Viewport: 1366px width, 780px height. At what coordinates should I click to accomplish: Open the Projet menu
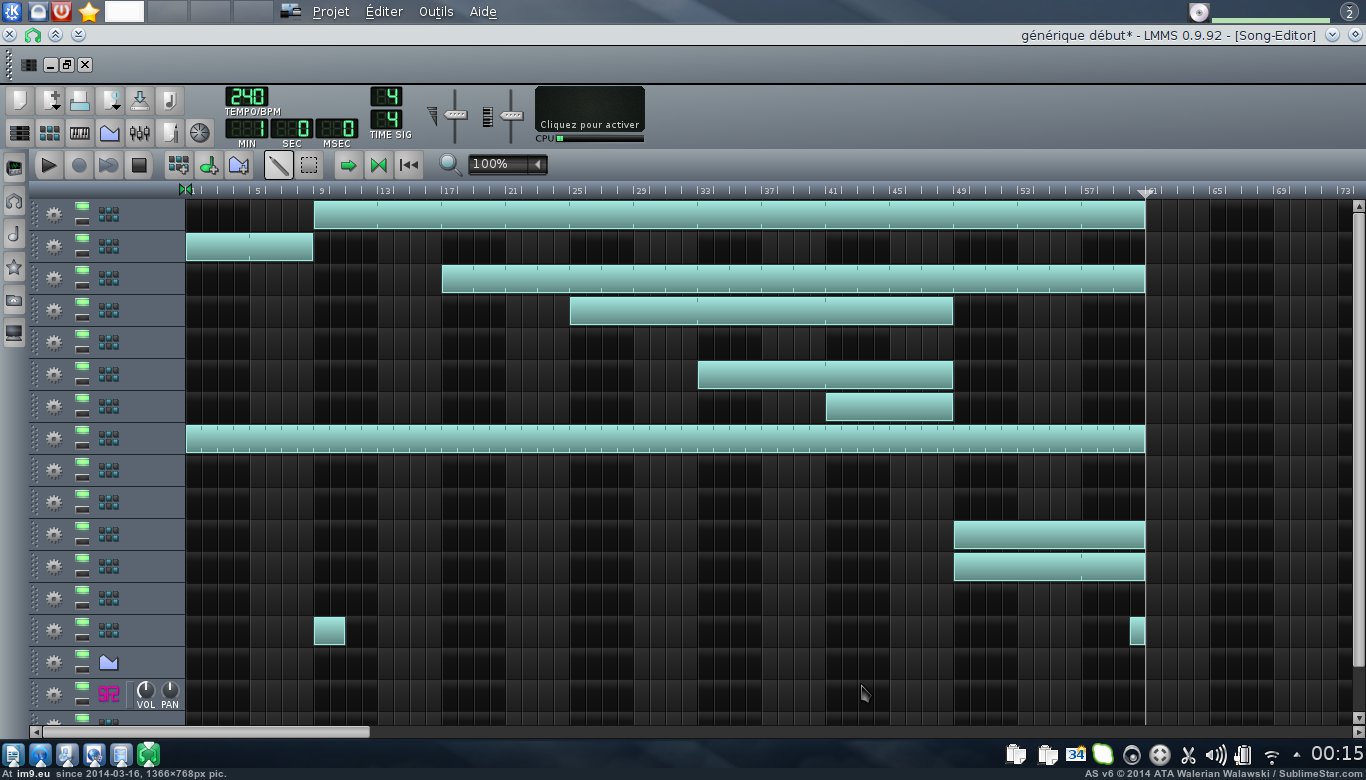pos(331,12)
